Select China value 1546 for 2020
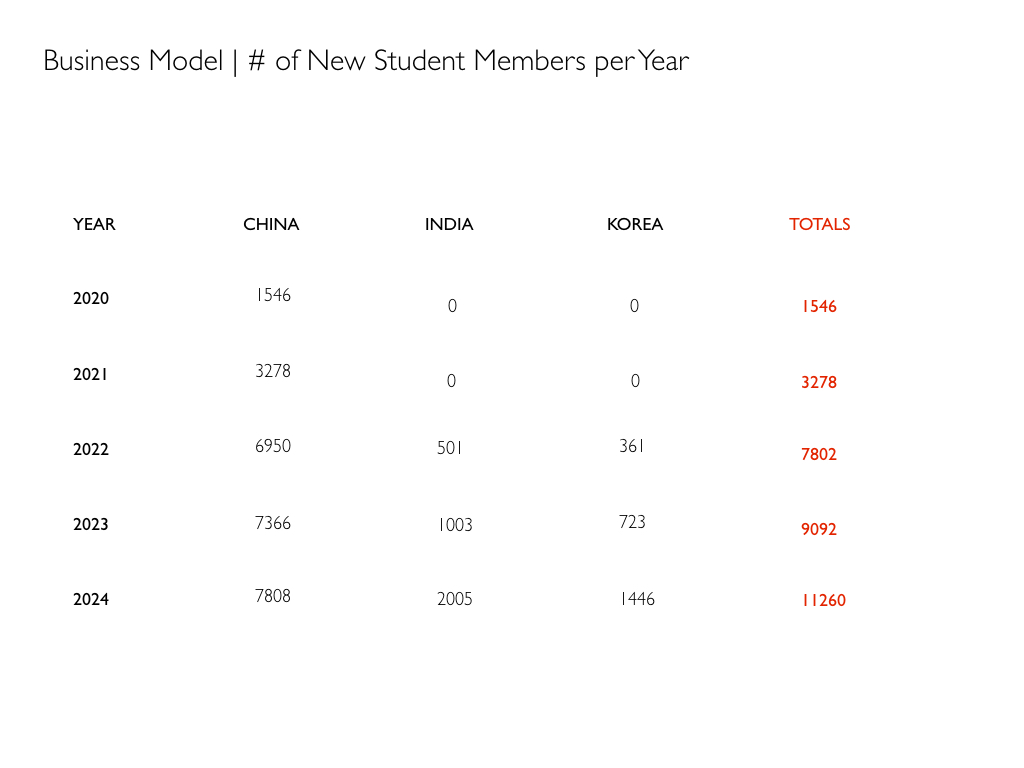The width and height of the screenshot is (1024, 768). click(x=273, y=295)
